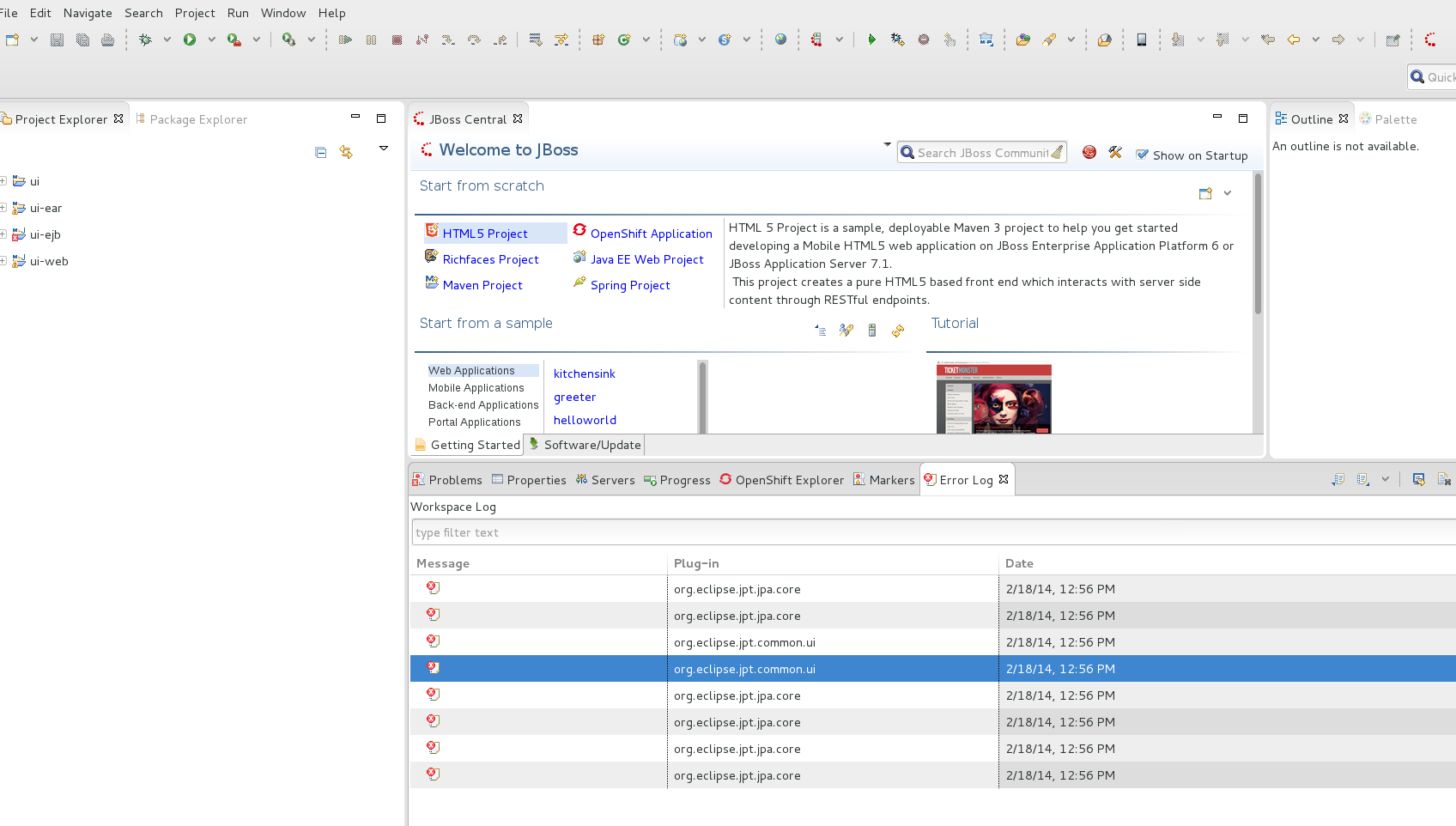Viewport: 1456px width, 826px height.
Task: Launch Debug with the bug icon
Action: (145, 39)
